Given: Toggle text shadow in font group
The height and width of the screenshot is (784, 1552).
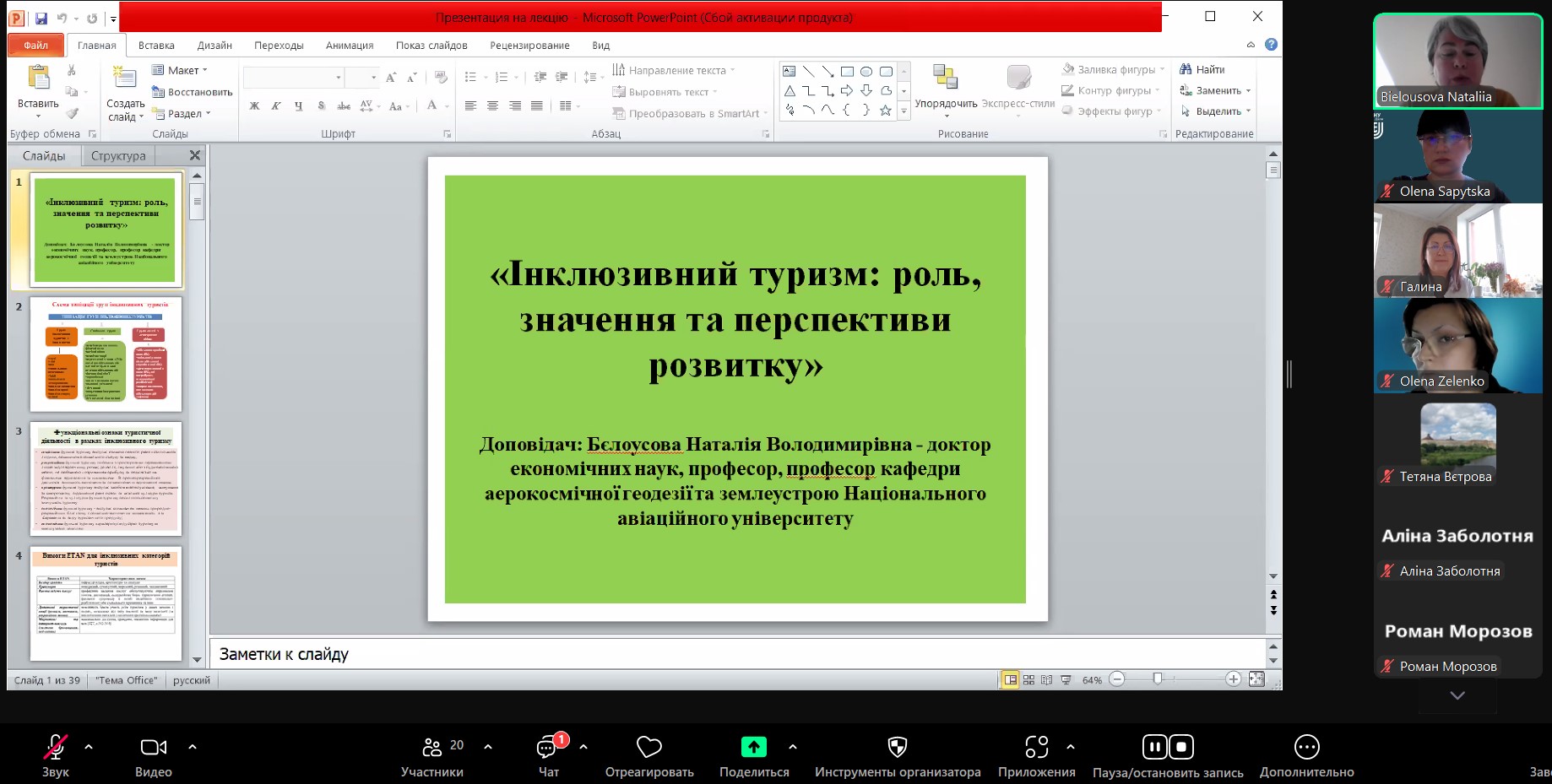Looking at the screenshot, I should (321, 105).
